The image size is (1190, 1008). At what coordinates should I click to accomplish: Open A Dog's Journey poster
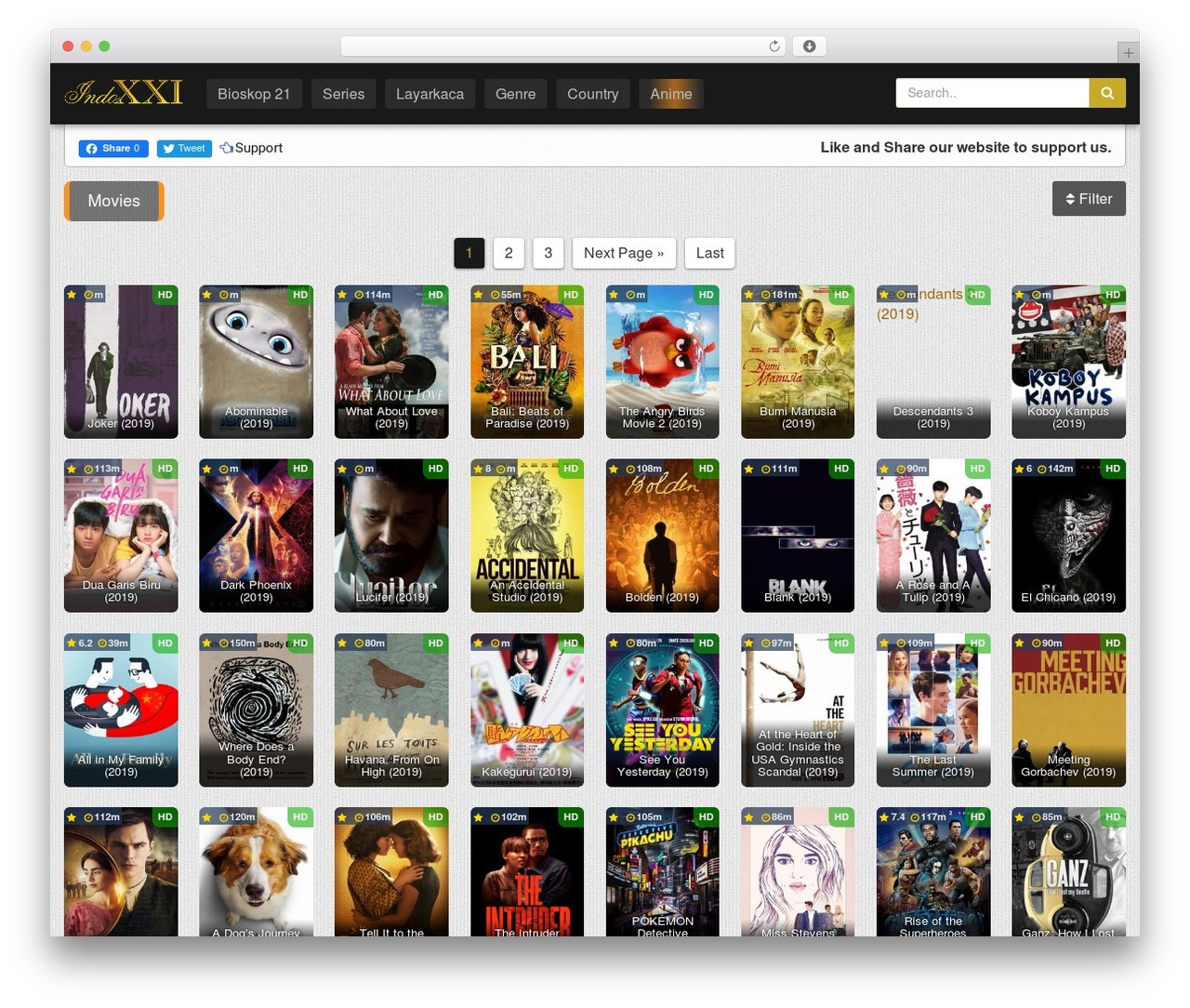pyautogui.click(x=257, y=872)
